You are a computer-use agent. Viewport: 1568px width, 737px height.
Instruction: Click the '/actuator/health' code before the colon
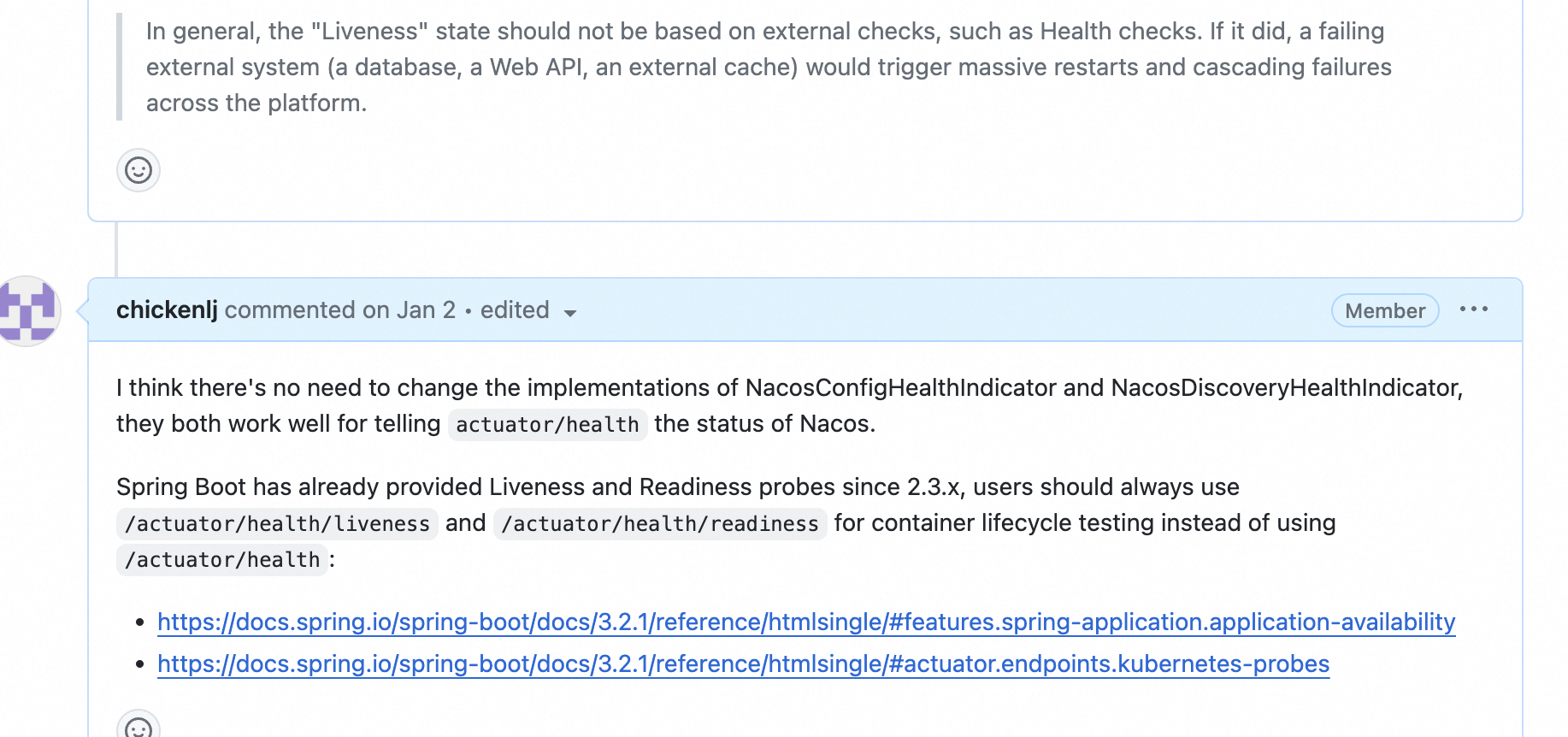pyautogui.click(x=222, y=559)
